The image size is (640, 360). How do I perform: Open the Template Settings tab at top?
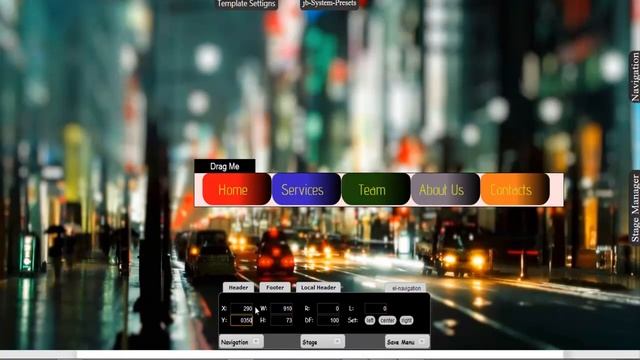tap(247, 4)
